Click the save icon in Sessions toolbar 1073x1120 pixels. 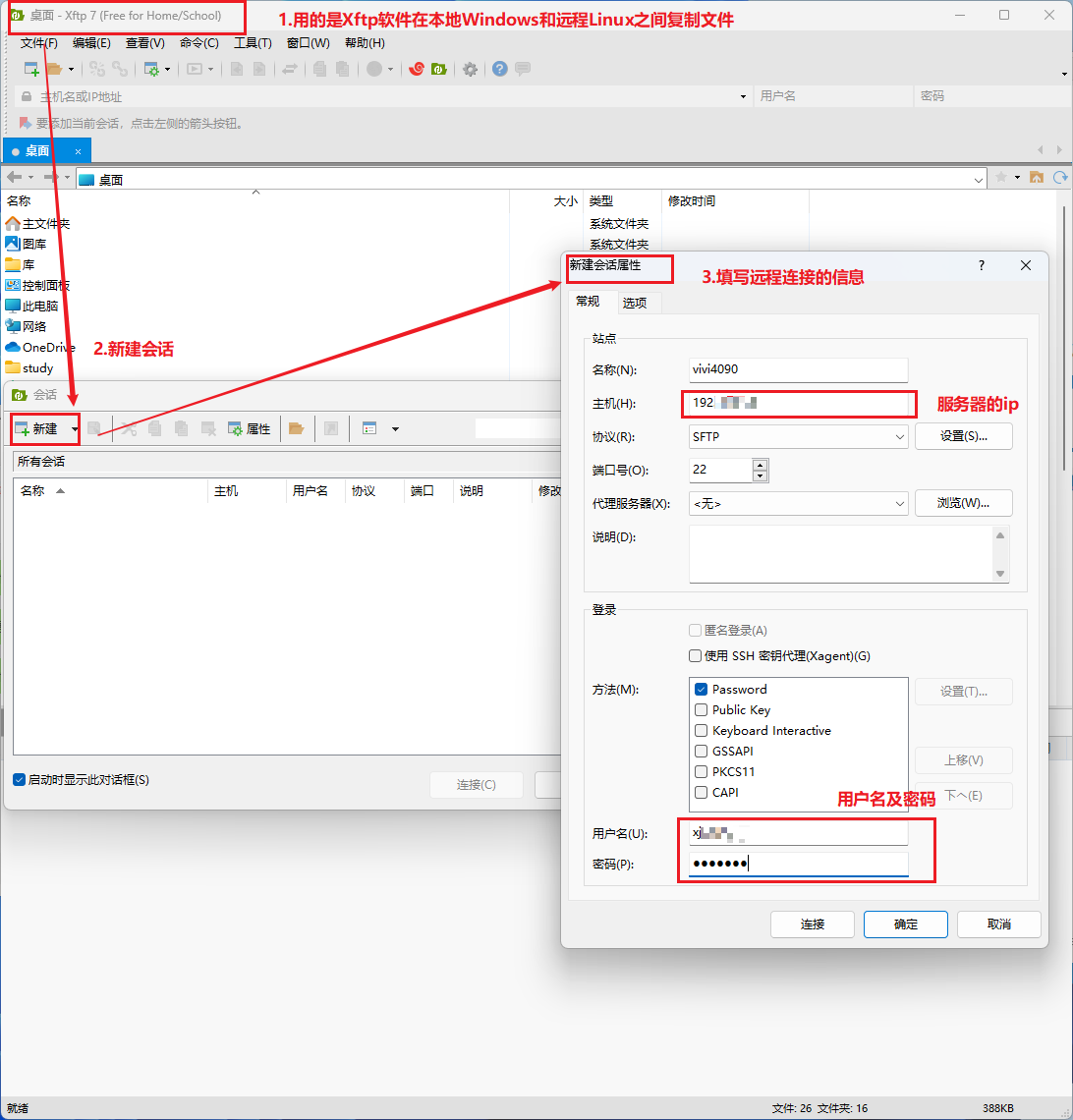(94, 428)
